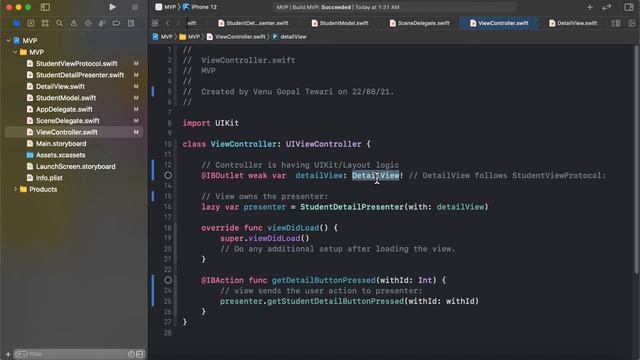Go forward in editor history
The image size is (640, 360).
(x=178, y=23)
